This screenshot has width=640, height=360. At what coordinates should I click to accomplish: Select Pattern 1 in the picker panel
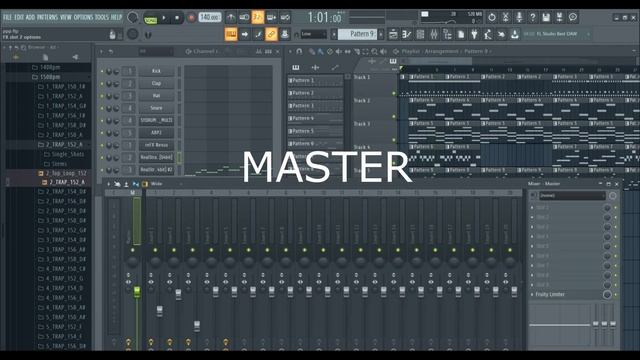click(x=315, y=81)
